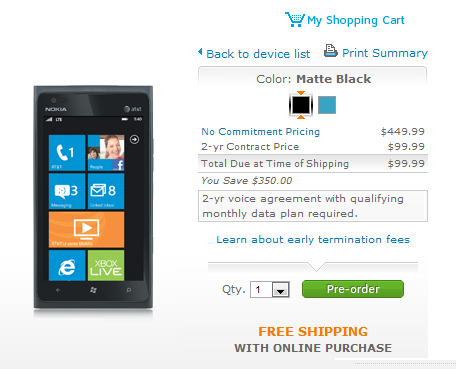Screen dimensions: 456x369
Task: Click the Print Summary link
Action: tap(385, 53)
